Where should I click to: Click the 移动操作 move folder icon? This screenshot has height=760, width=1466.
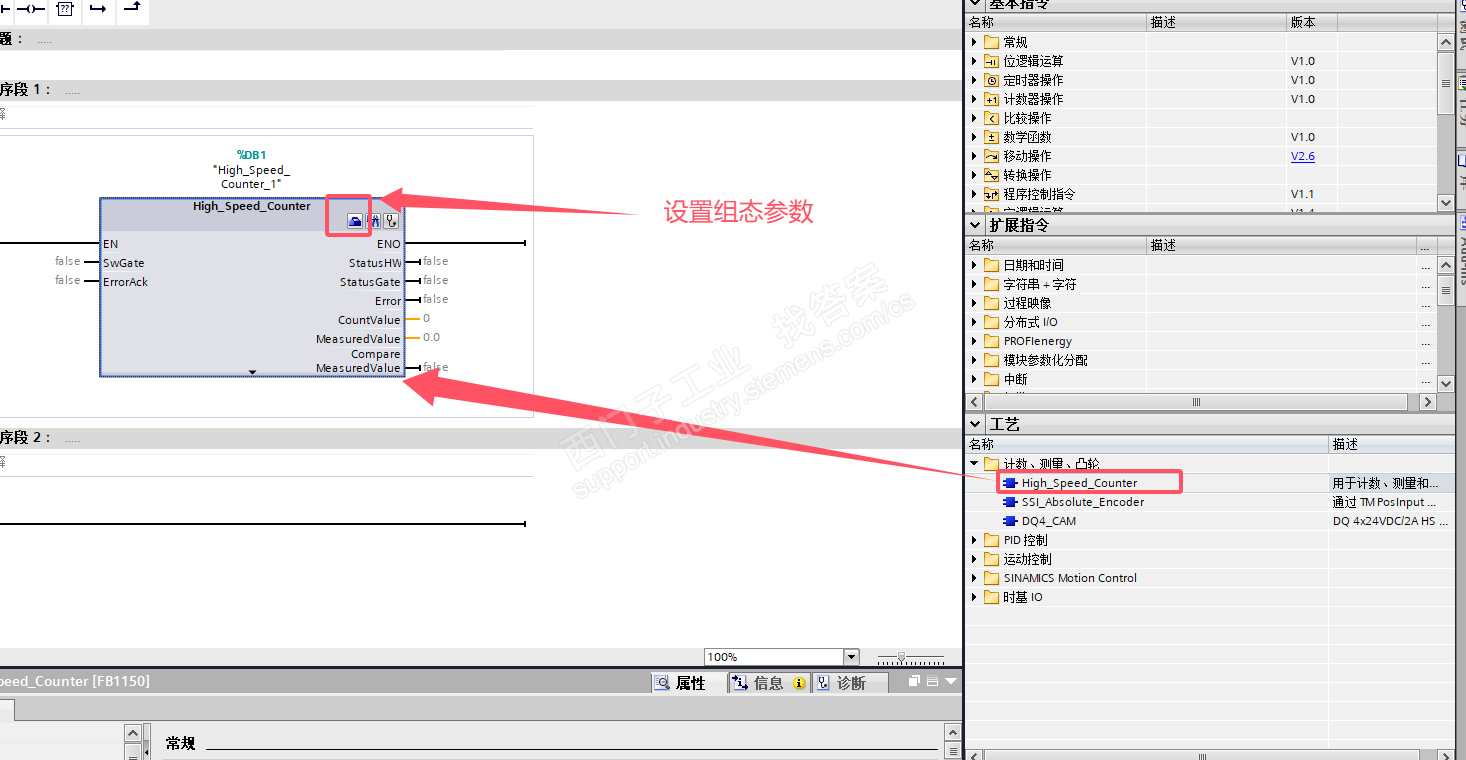992,156
